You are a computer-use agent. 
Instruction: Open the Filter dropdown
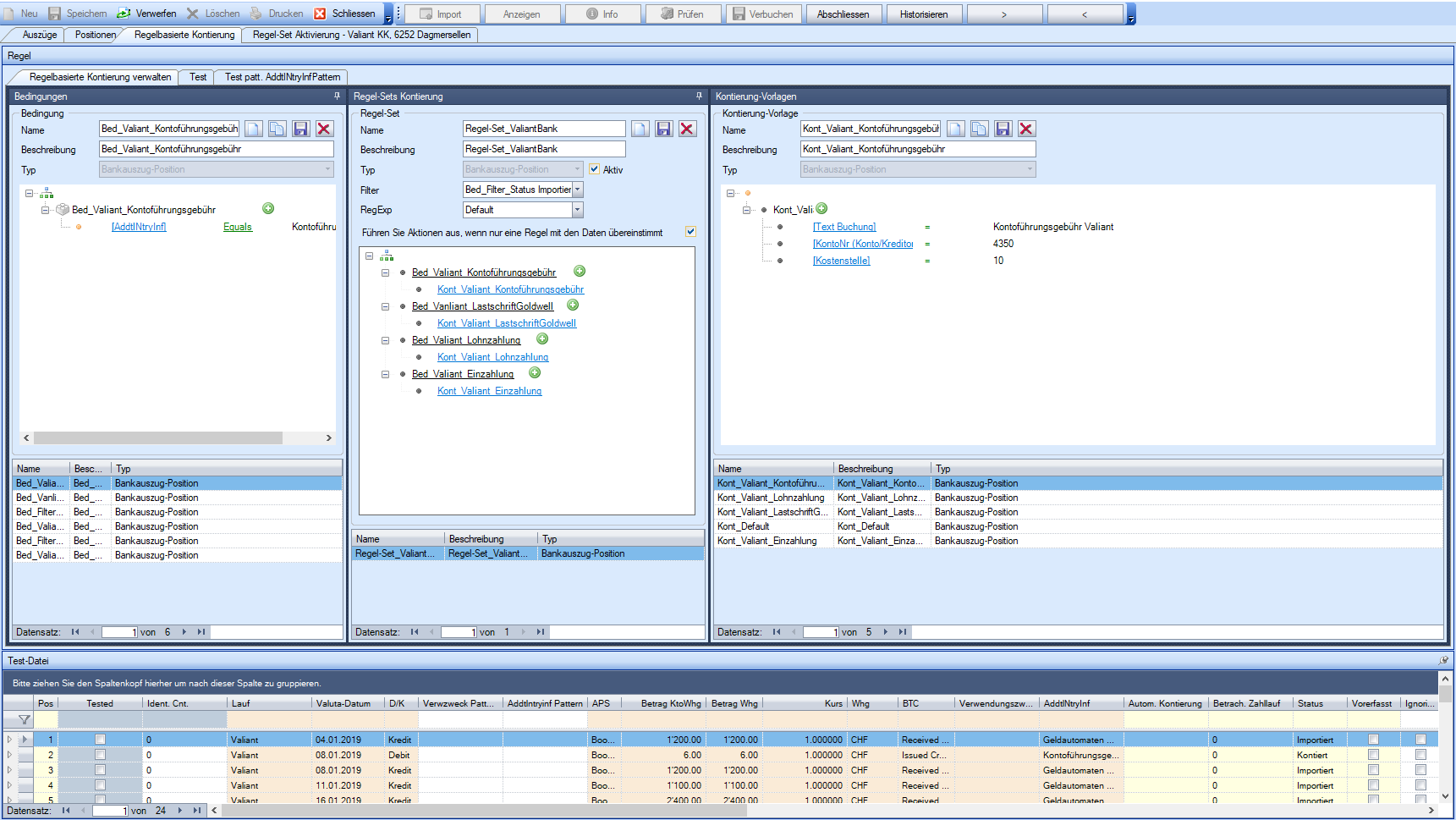(578, 190)
